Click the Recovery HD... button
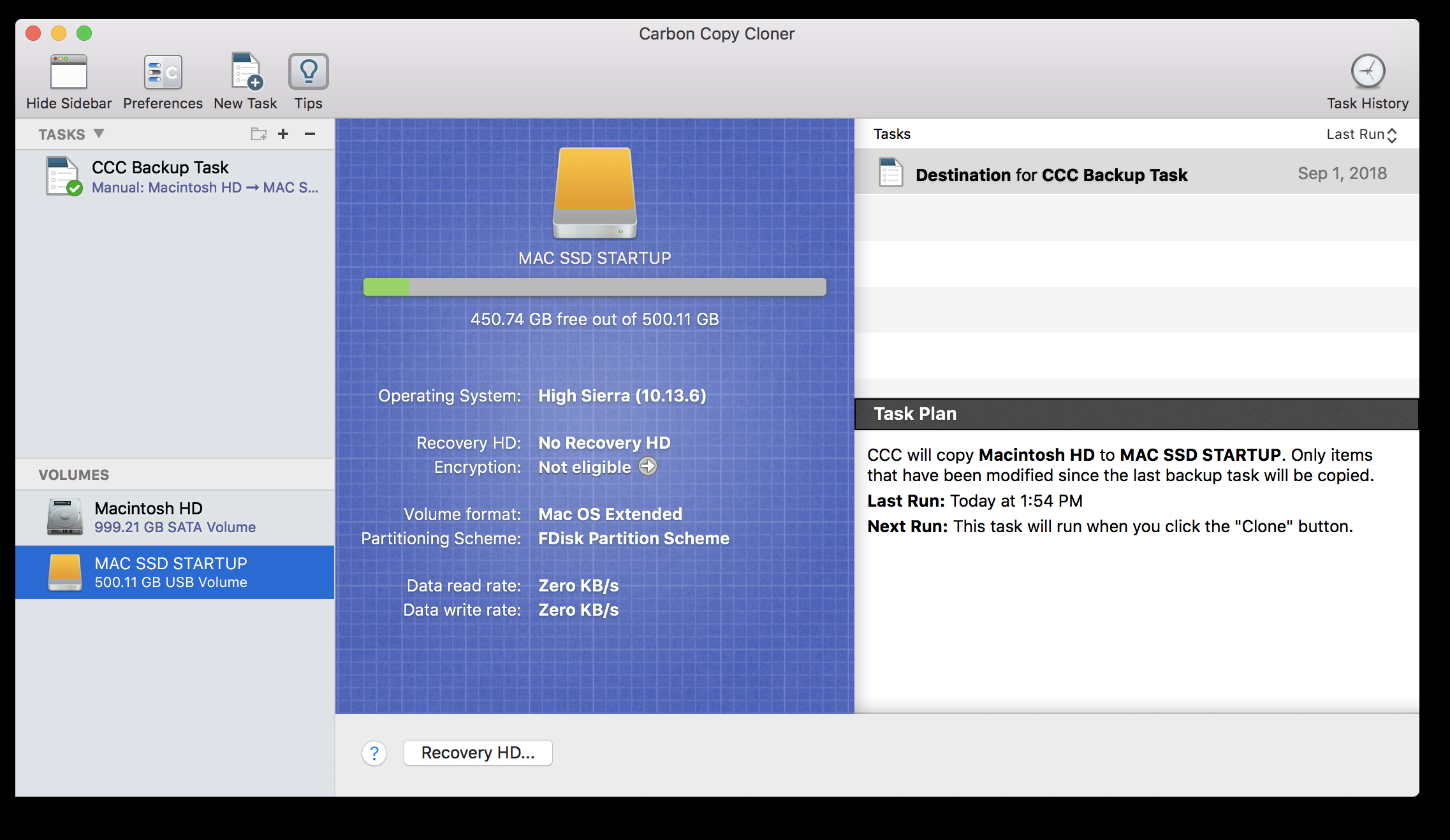The width and height of the screenshot is (1450, 840). [x=478, y=753]
